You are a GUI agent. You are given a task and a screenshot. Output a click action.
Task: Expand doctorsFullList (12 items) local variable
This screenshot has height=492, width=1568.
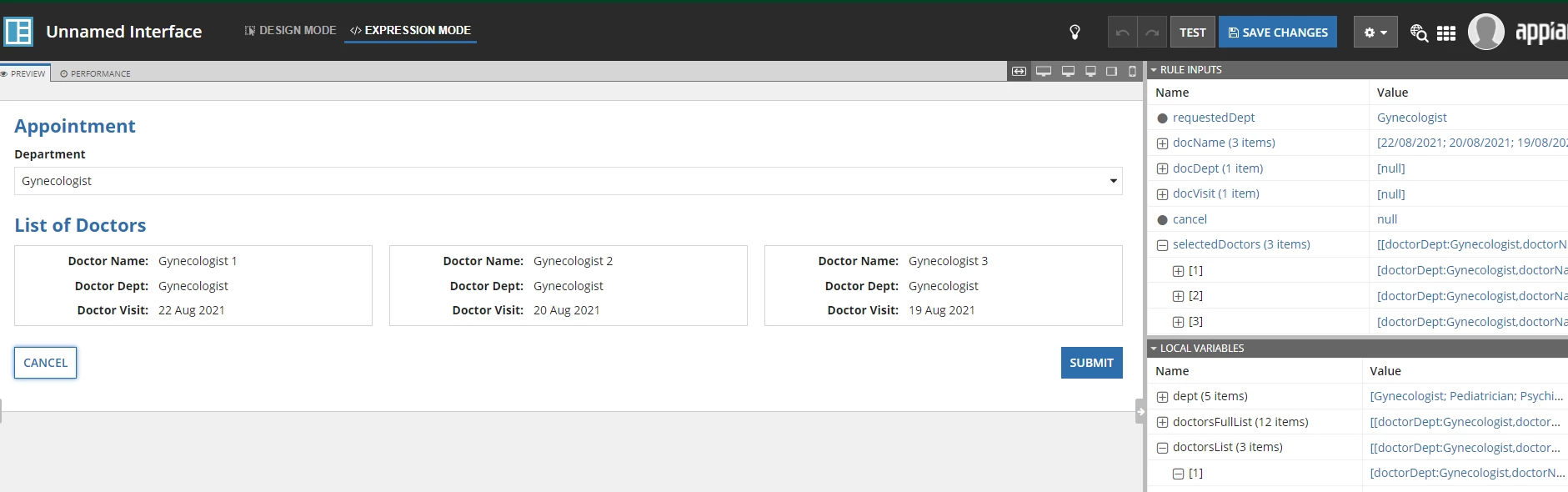[1162, 423]
